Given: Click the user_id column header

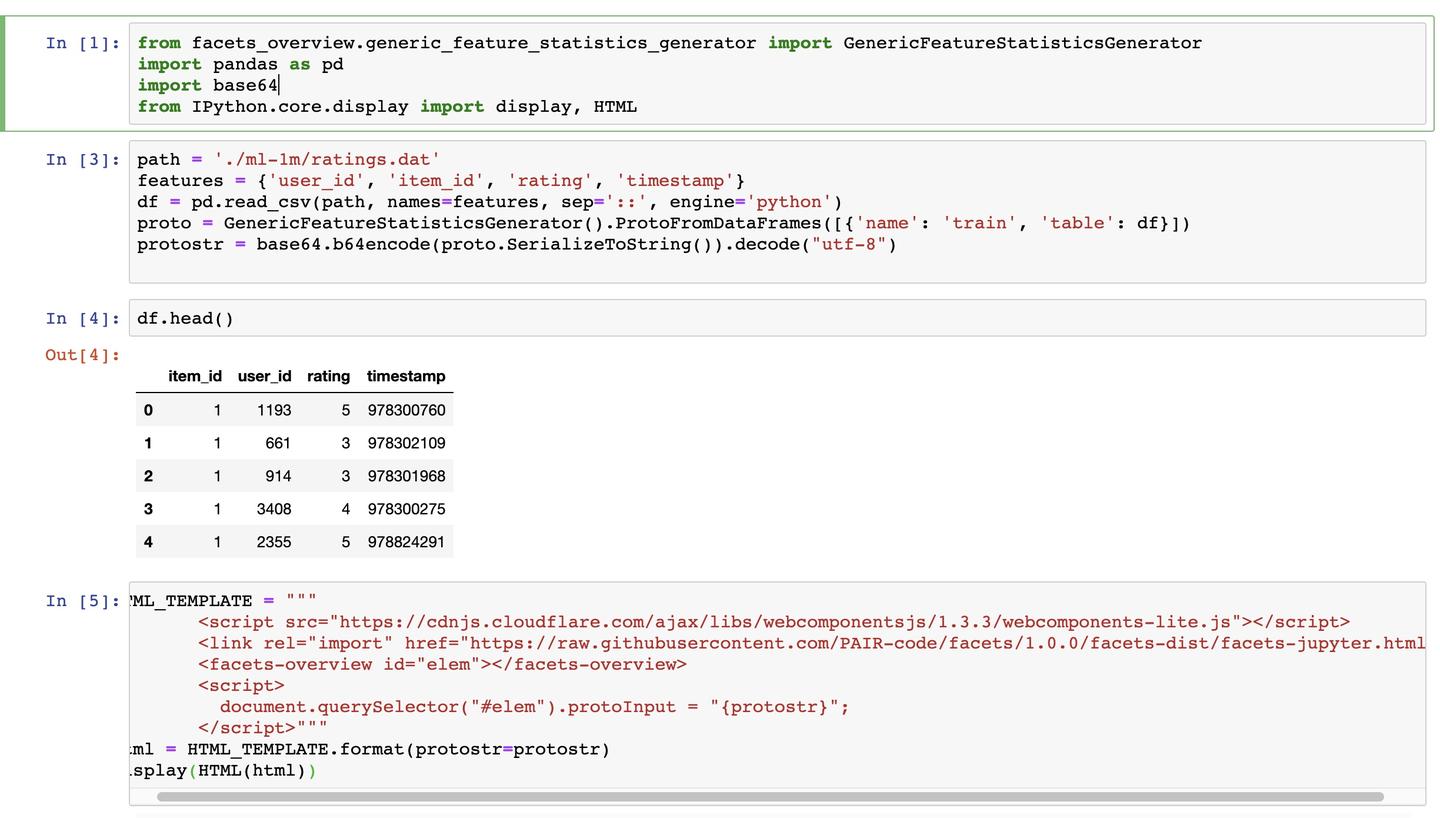Looking at the screenshot, I should [x=264, y=376].
